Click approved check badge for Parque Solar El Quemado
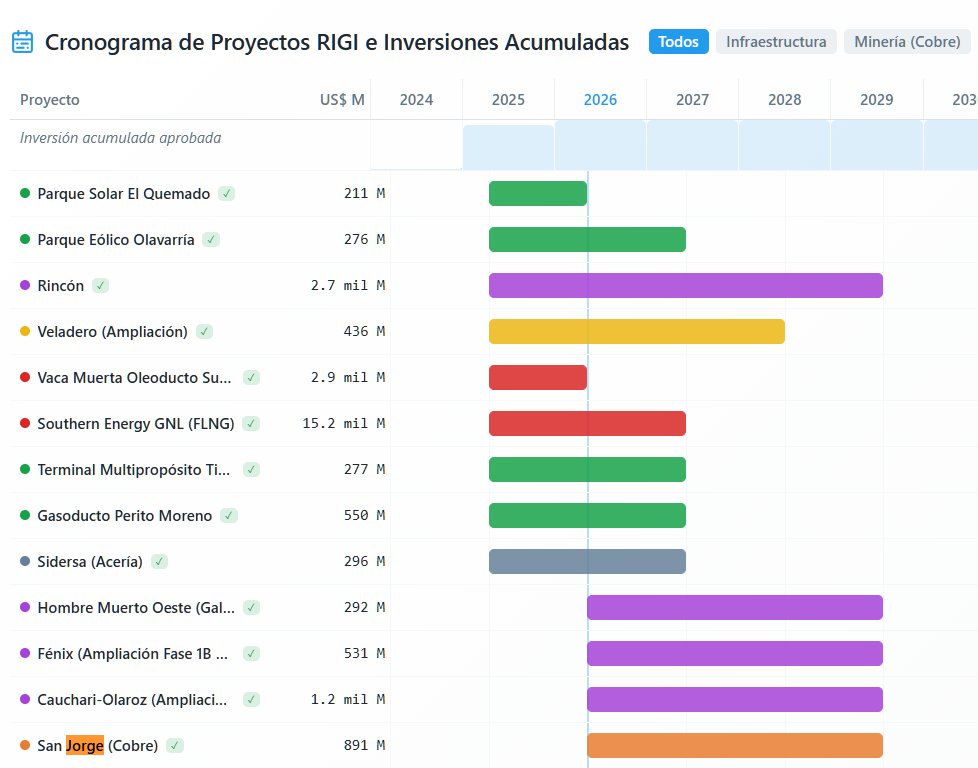978x768 pixels. tap(226, 193)
